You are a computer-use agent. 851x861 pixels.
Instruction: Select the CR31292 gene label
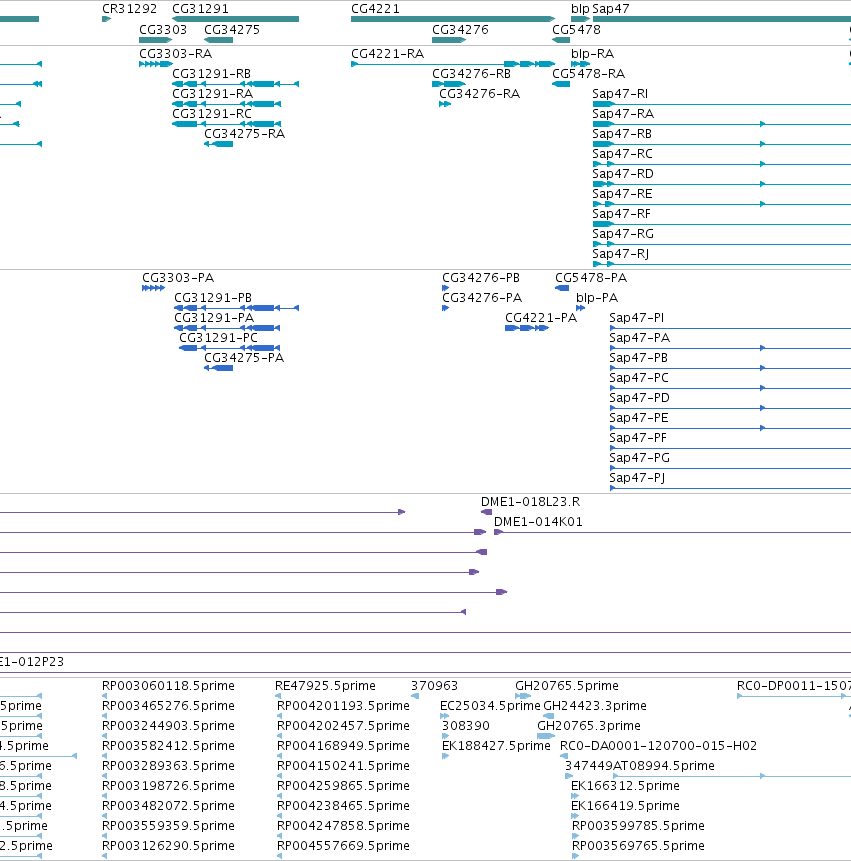[x=130, y=9]
